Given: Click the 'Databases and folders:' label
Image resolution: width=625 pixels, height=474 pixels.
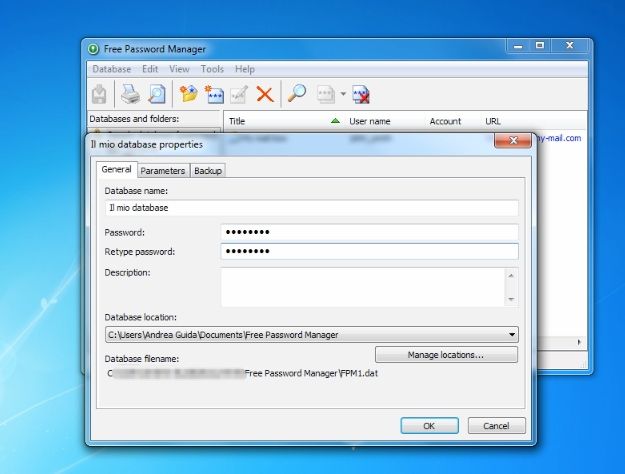Looking at the screenshot, I should pyautogui.click(x=134, y=119).
